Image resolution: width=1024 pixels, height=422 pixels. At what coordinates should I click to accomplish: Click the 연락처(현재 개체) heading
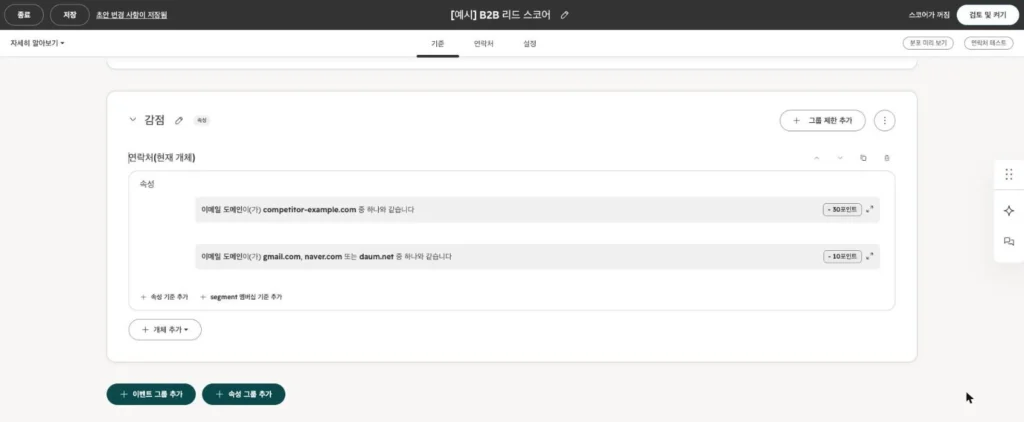(x=161, y=158)
